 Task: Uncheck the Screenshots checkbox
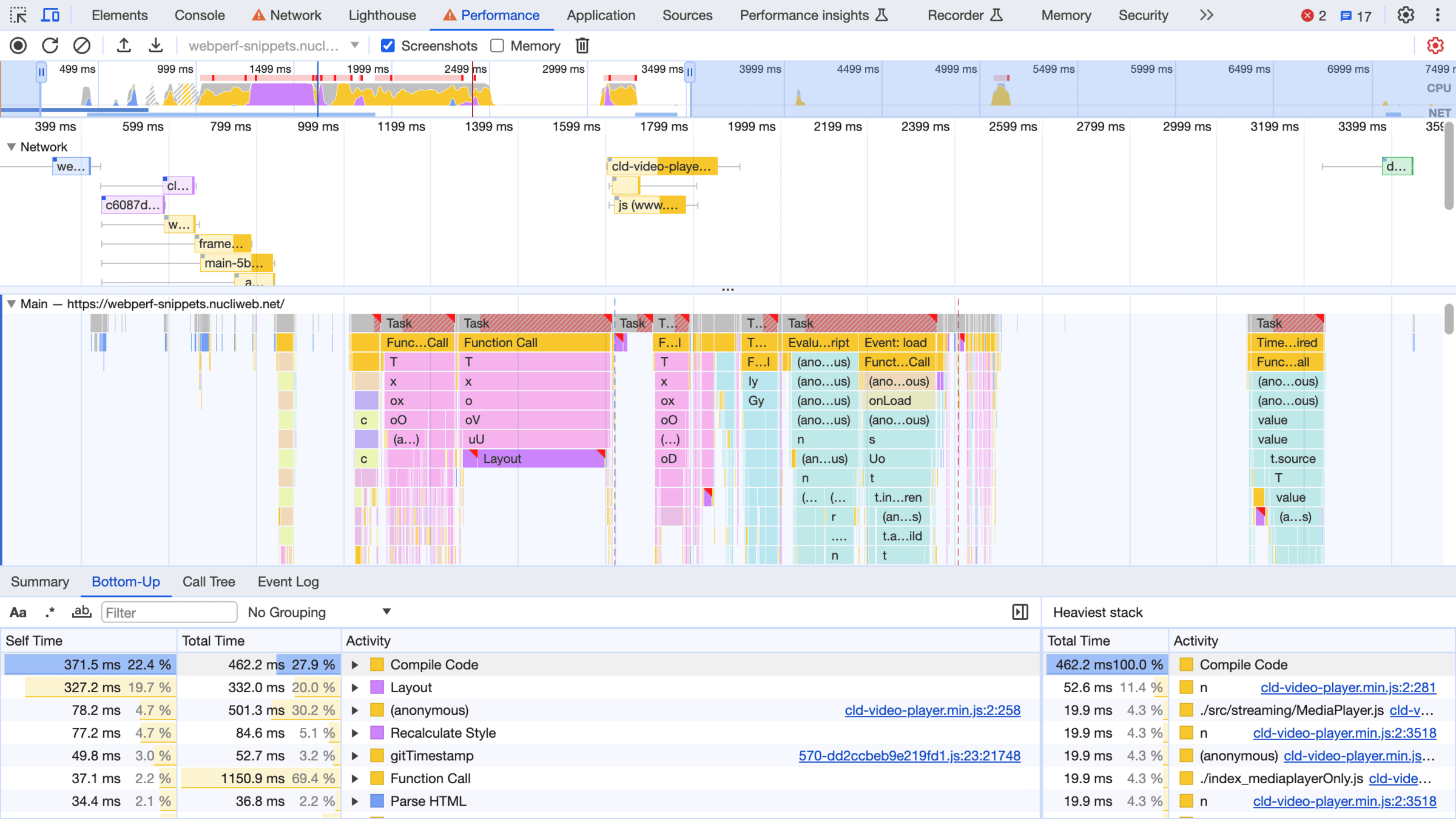(x=388, y=45)
